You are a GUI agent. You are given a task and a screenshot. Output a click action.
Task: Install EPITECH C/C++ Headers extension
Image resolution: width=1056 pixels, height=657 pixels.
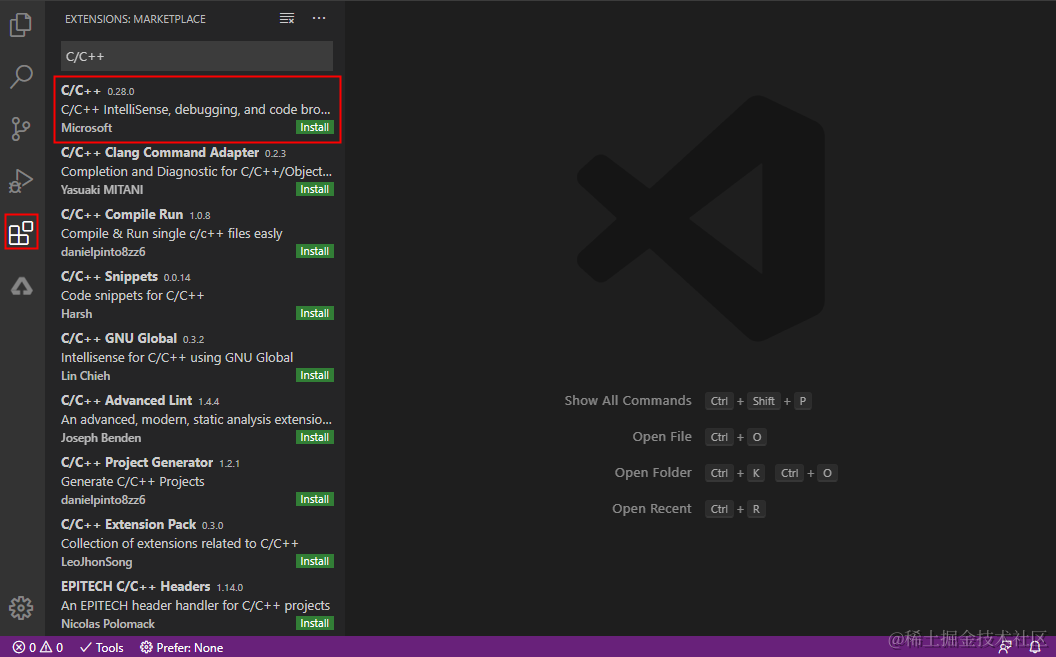click(315, 623)
